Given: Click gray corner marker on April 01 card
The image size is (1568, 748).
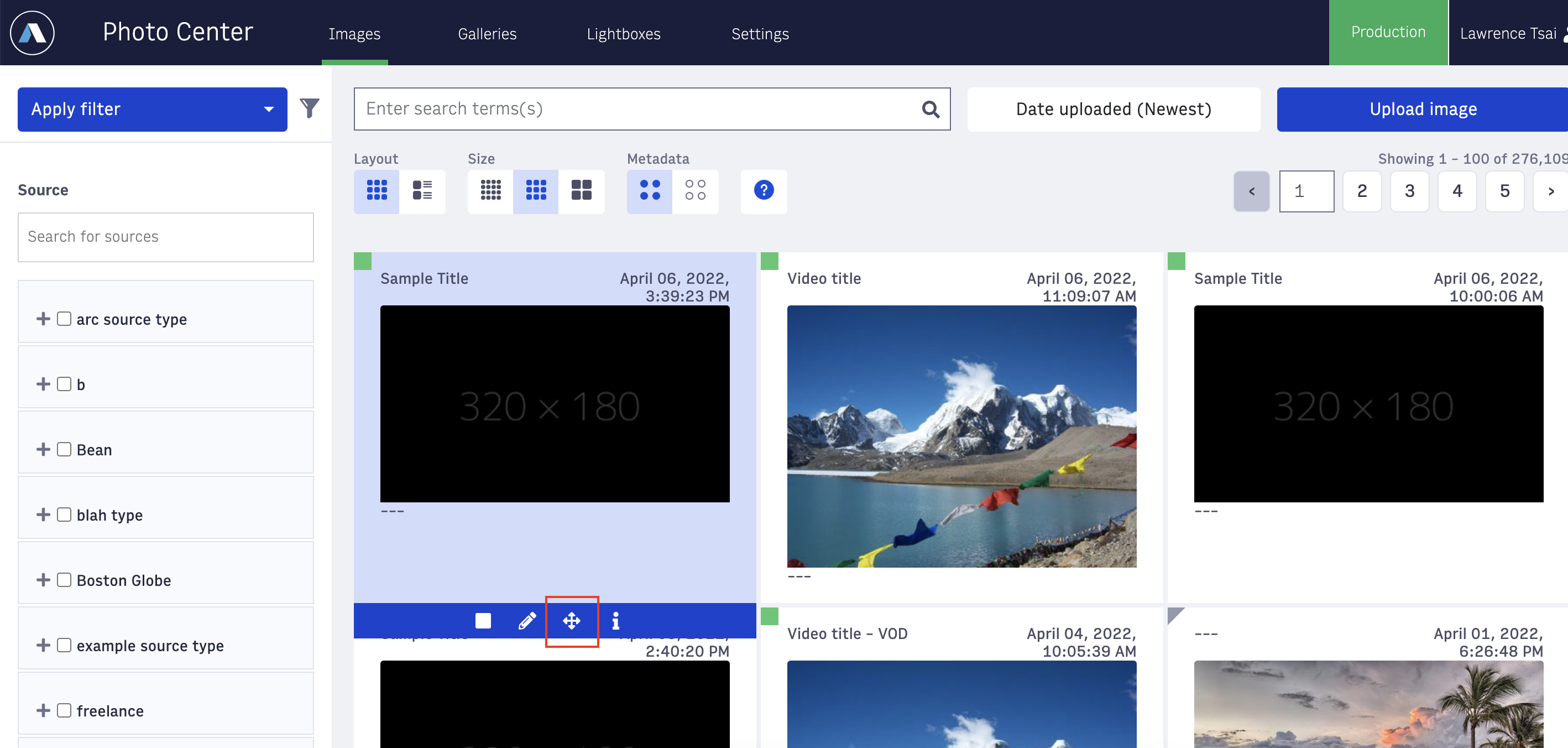Looking at the screenshot, I should (x=1175, y=615).
